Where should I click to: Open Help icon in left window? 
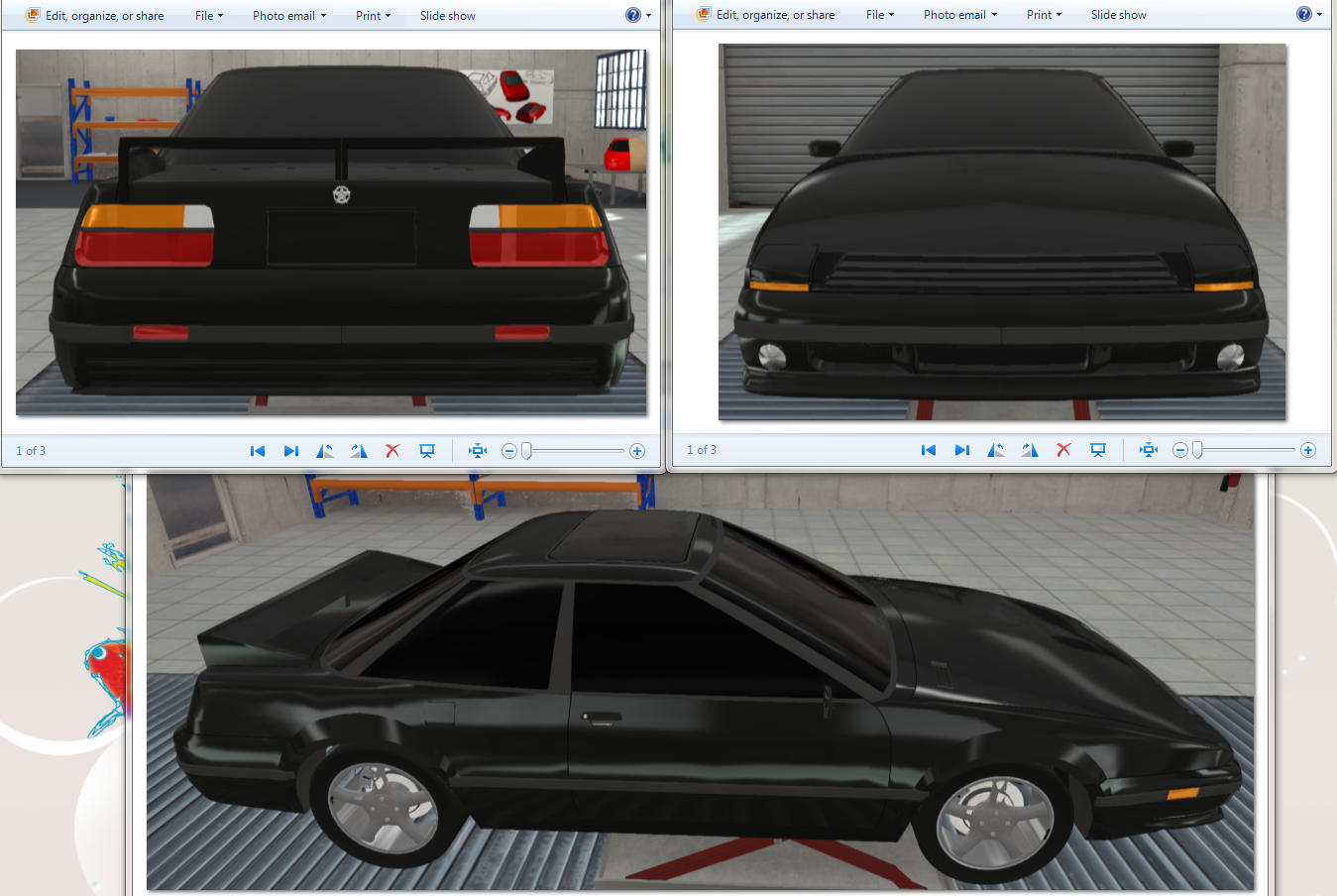click(x=633, y=15)
